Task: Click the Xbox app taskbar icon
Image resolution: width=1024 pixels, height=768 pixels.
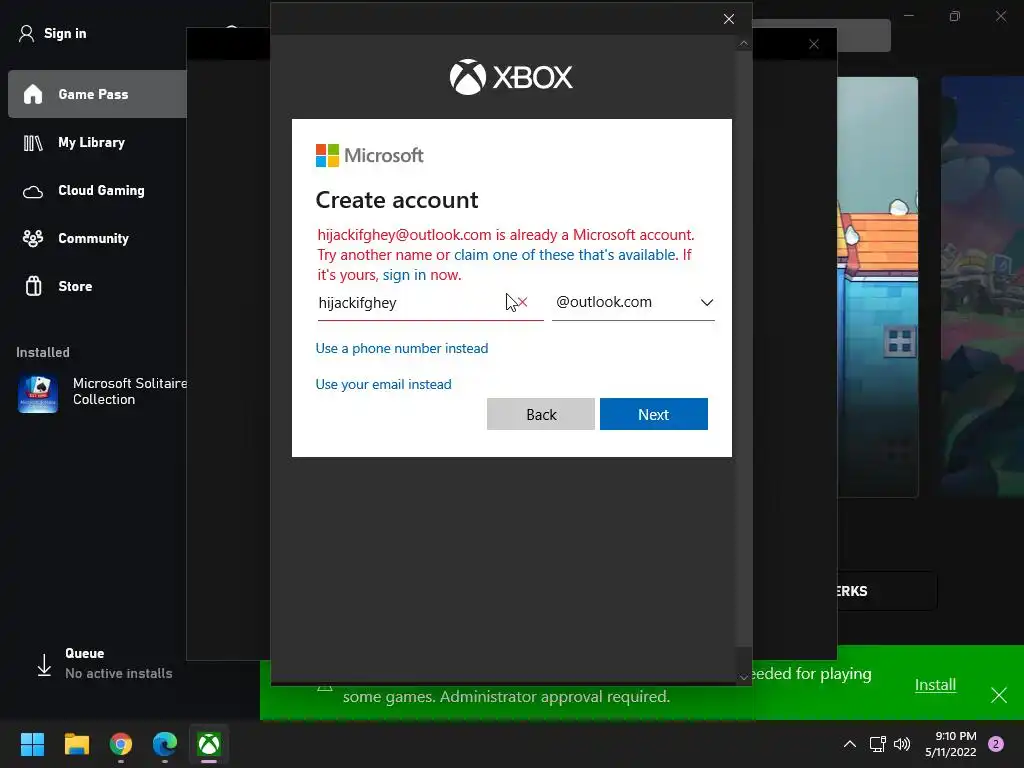Action: pyautogui.click(x=209, y=744)
